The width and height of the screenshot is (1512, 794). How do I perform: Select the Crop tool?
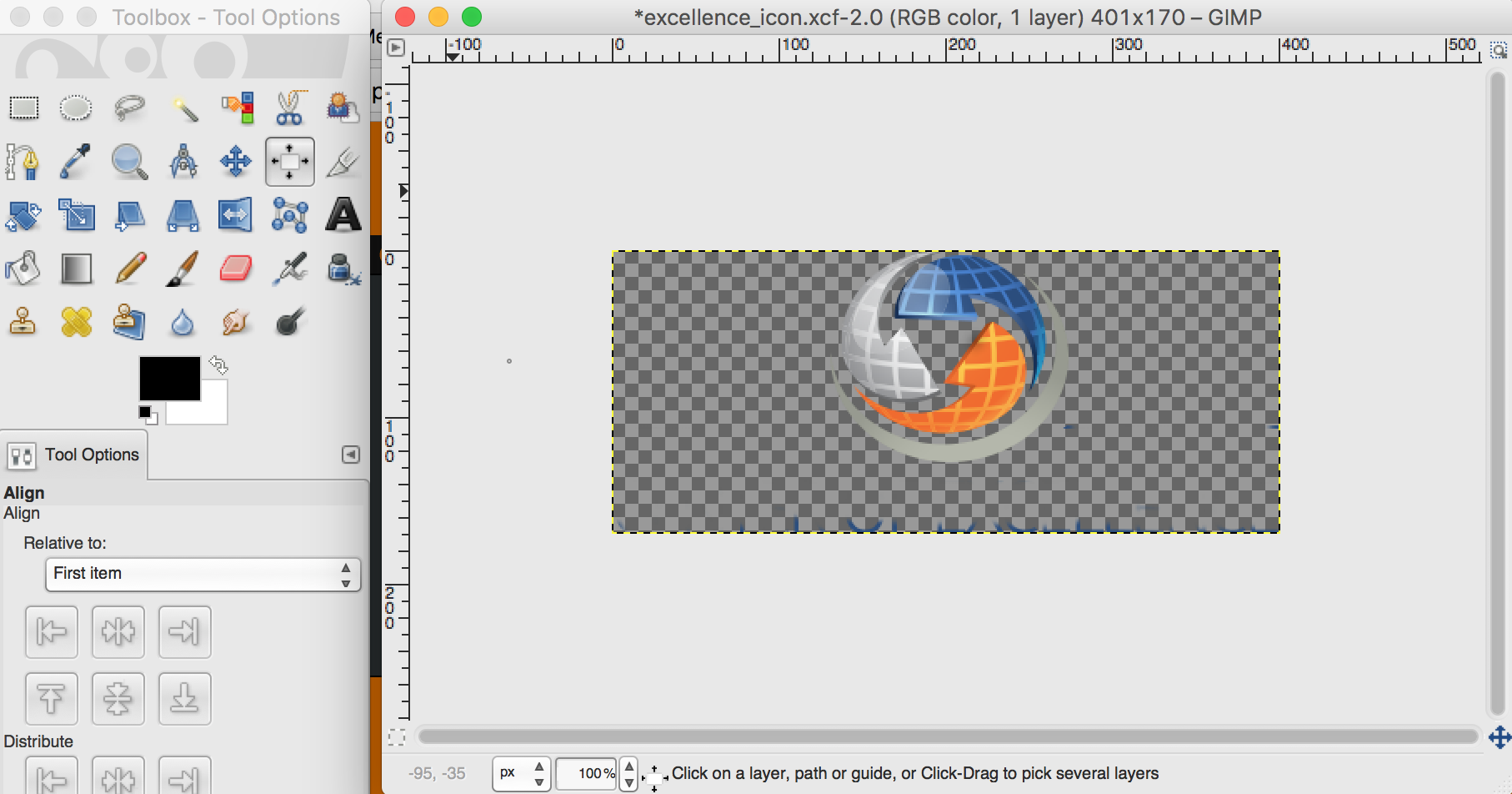[x=343, y=161]
